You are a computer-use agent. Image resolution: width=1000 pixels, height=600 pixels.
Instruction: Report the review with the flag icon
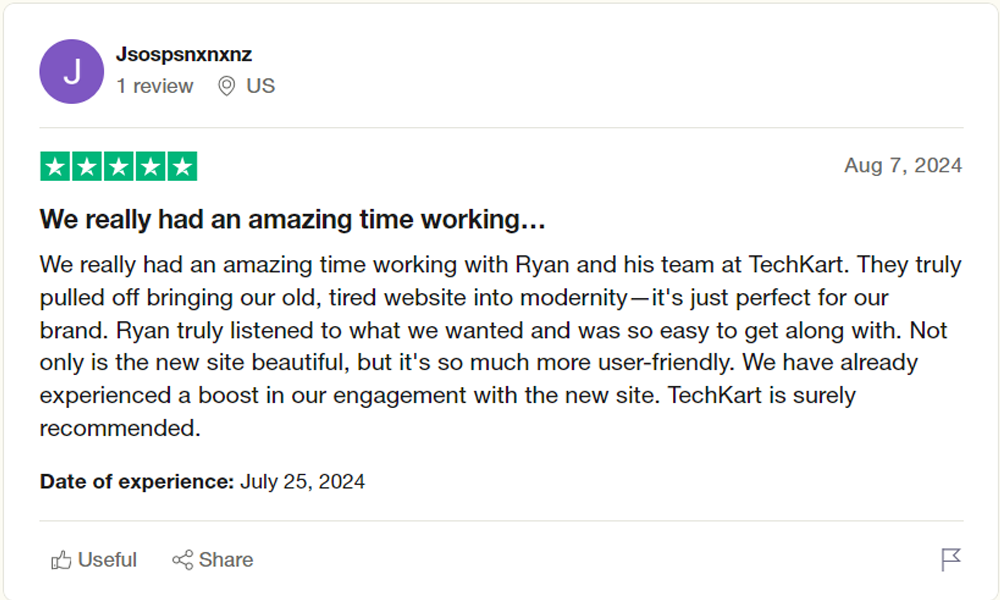click(x=951, y=560)
